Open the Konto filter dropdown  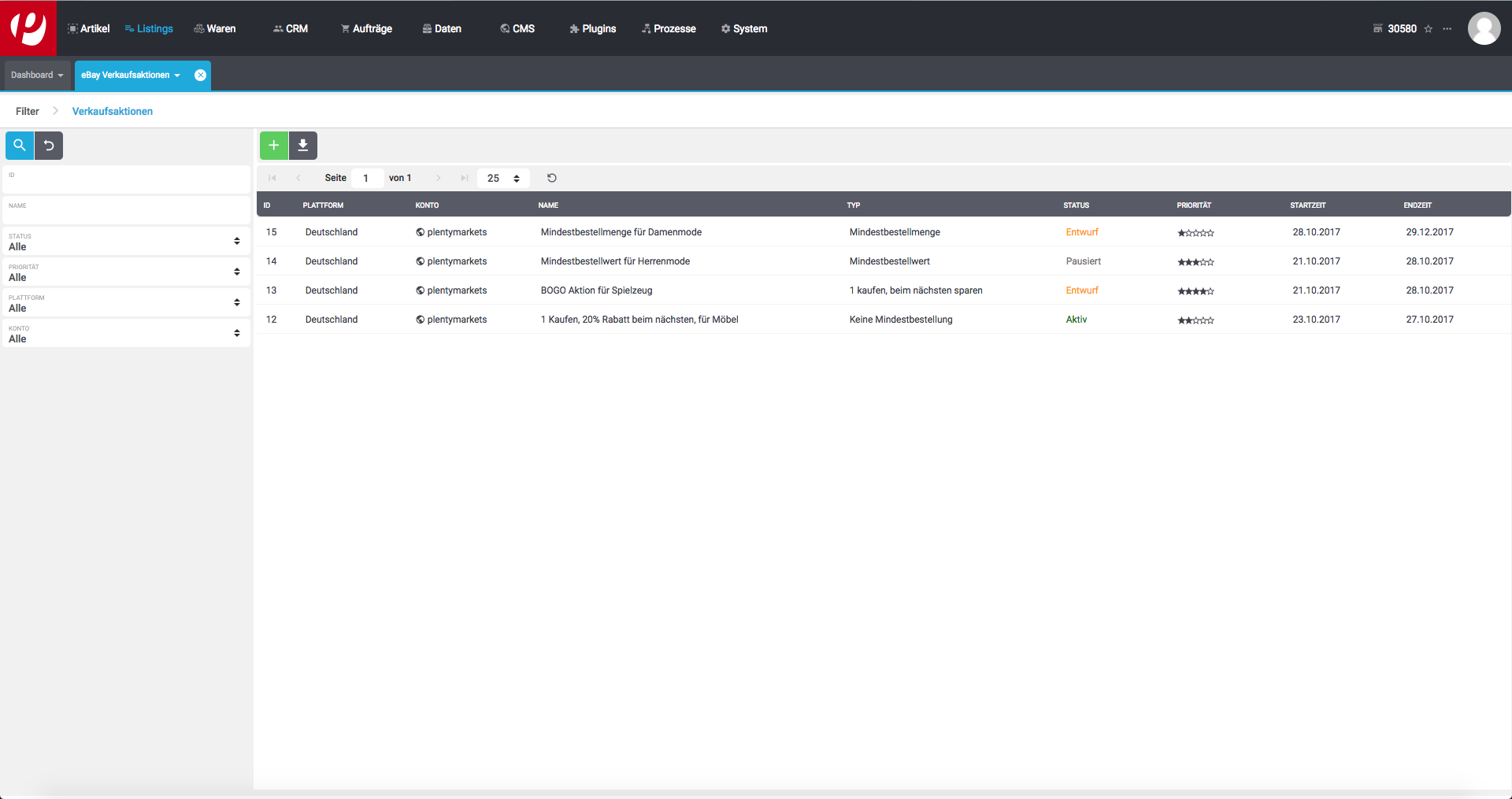pos(127,333)
